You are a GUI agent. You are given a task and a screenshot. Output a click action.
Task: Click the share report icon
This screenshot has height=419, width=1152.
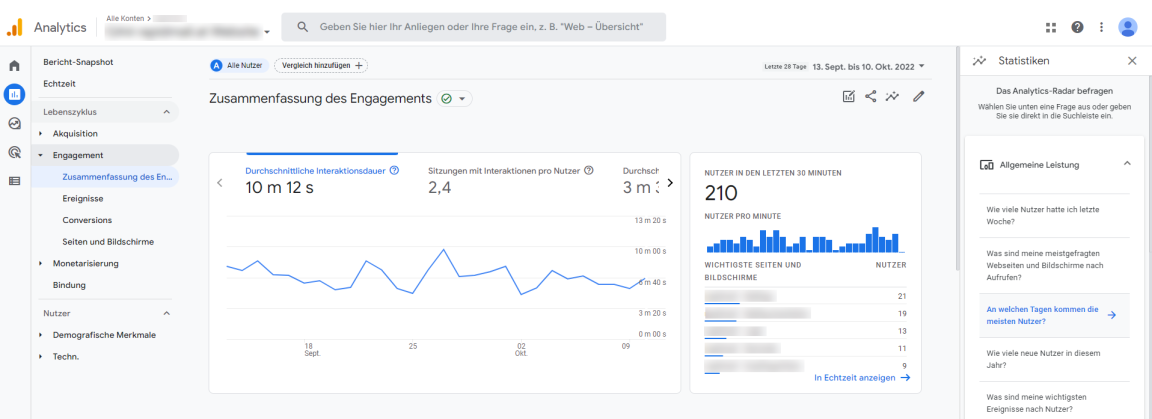pos(870,97)
